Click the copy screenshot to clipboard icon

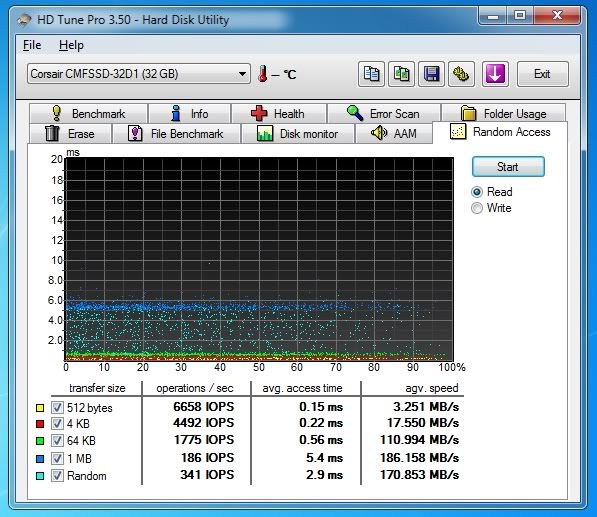tap(401, 74)
